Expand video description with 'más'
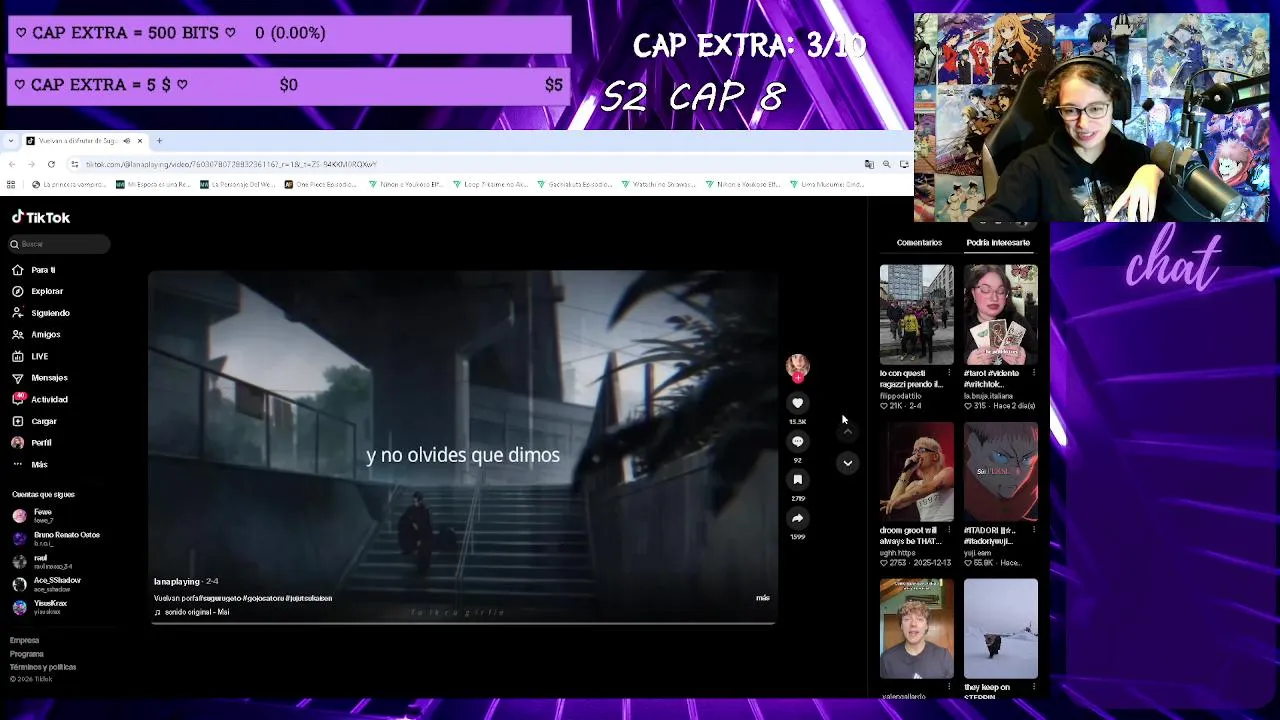The height and width of the screenshot is (720, 1280). click(x=763, y=598)
